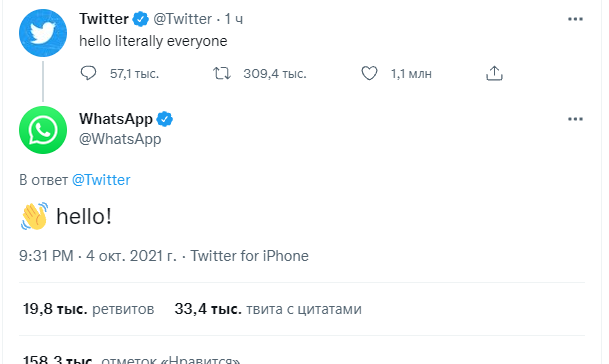Screen dimensions: 609x364
Task: Click the 'Twitter for iPhone' source link
Action: click(x=249, y=256)
